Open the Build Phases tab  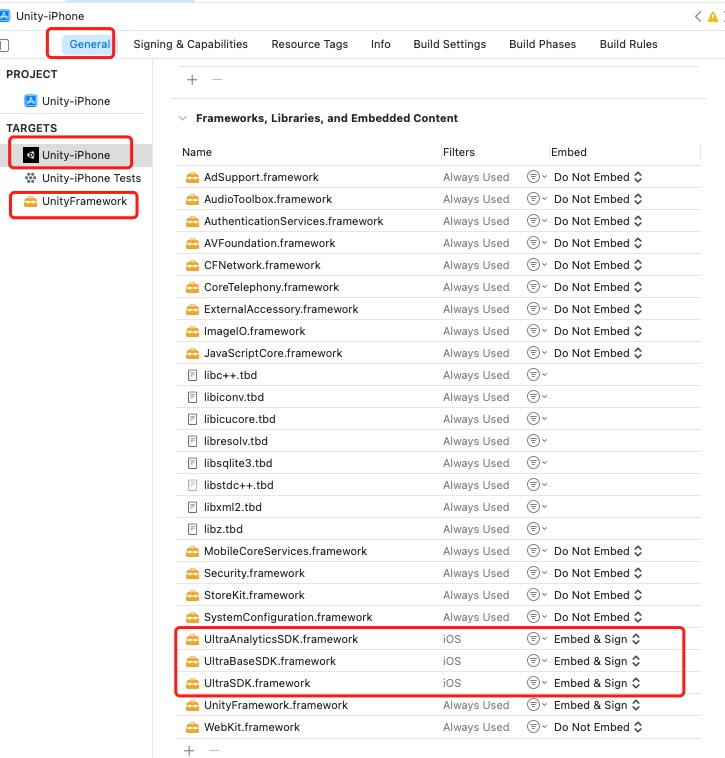pyautogui.click(x=542, y=44)
